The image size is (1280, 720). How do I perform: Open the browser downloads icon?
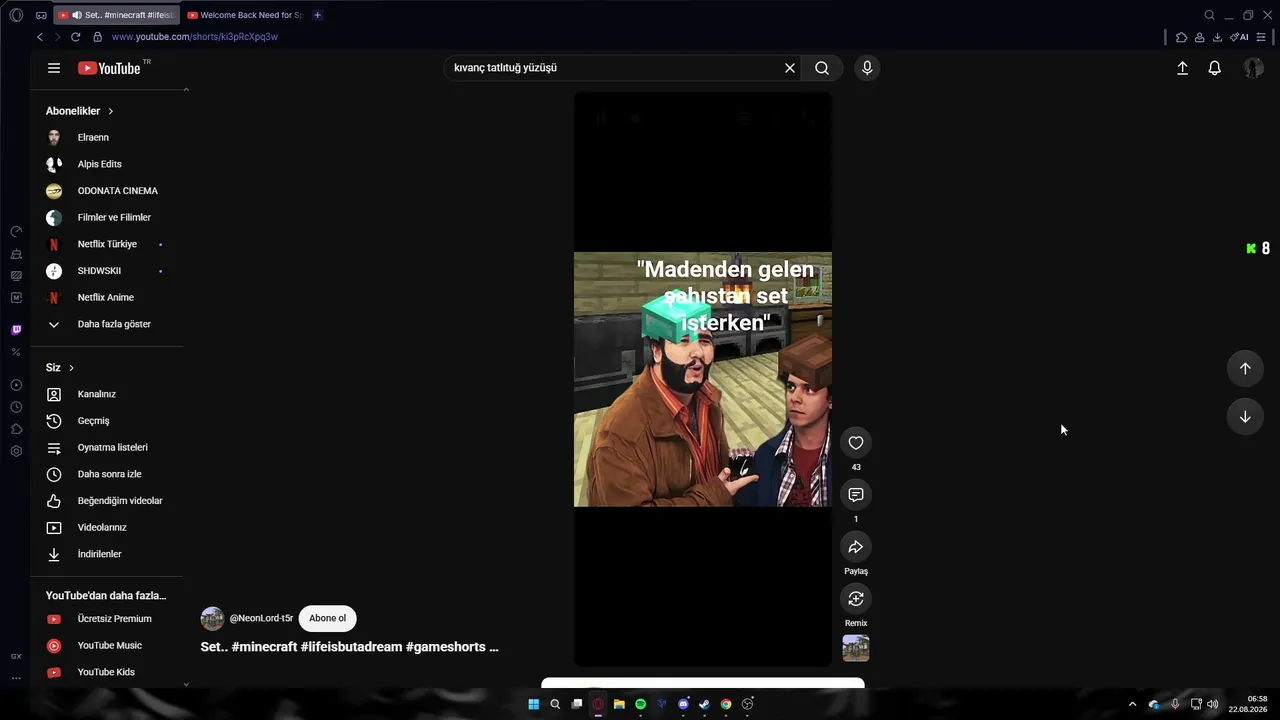pos(1217,37)
